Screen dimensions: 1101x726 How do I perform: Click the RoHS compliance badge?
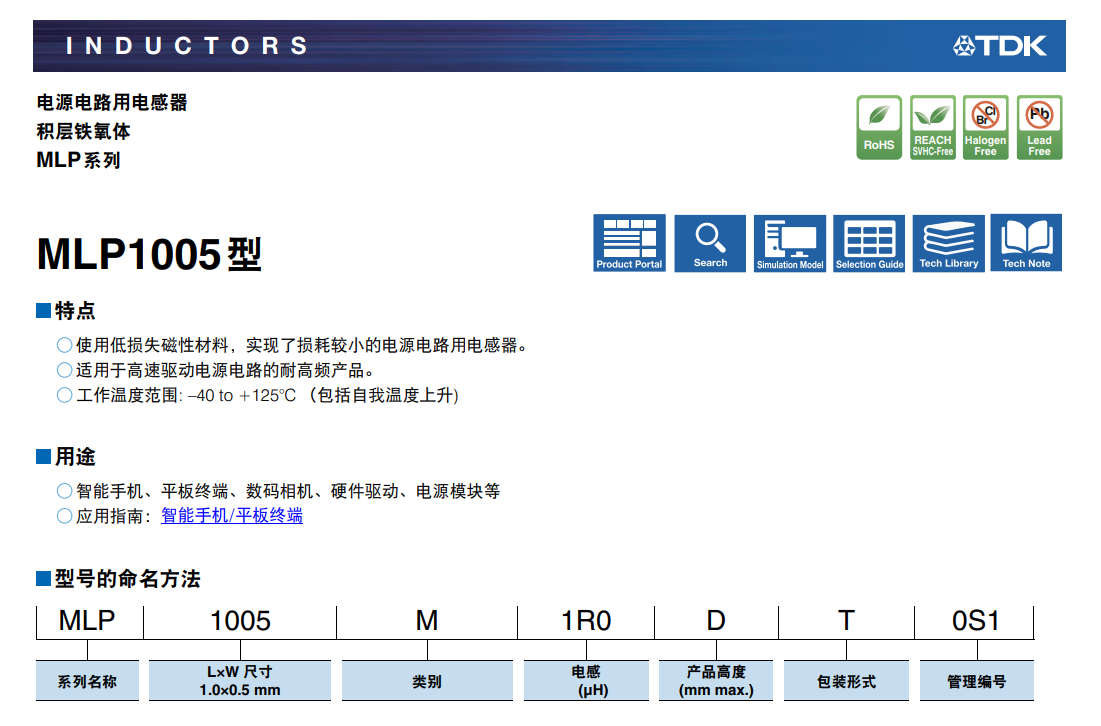[x=879, y=127]
